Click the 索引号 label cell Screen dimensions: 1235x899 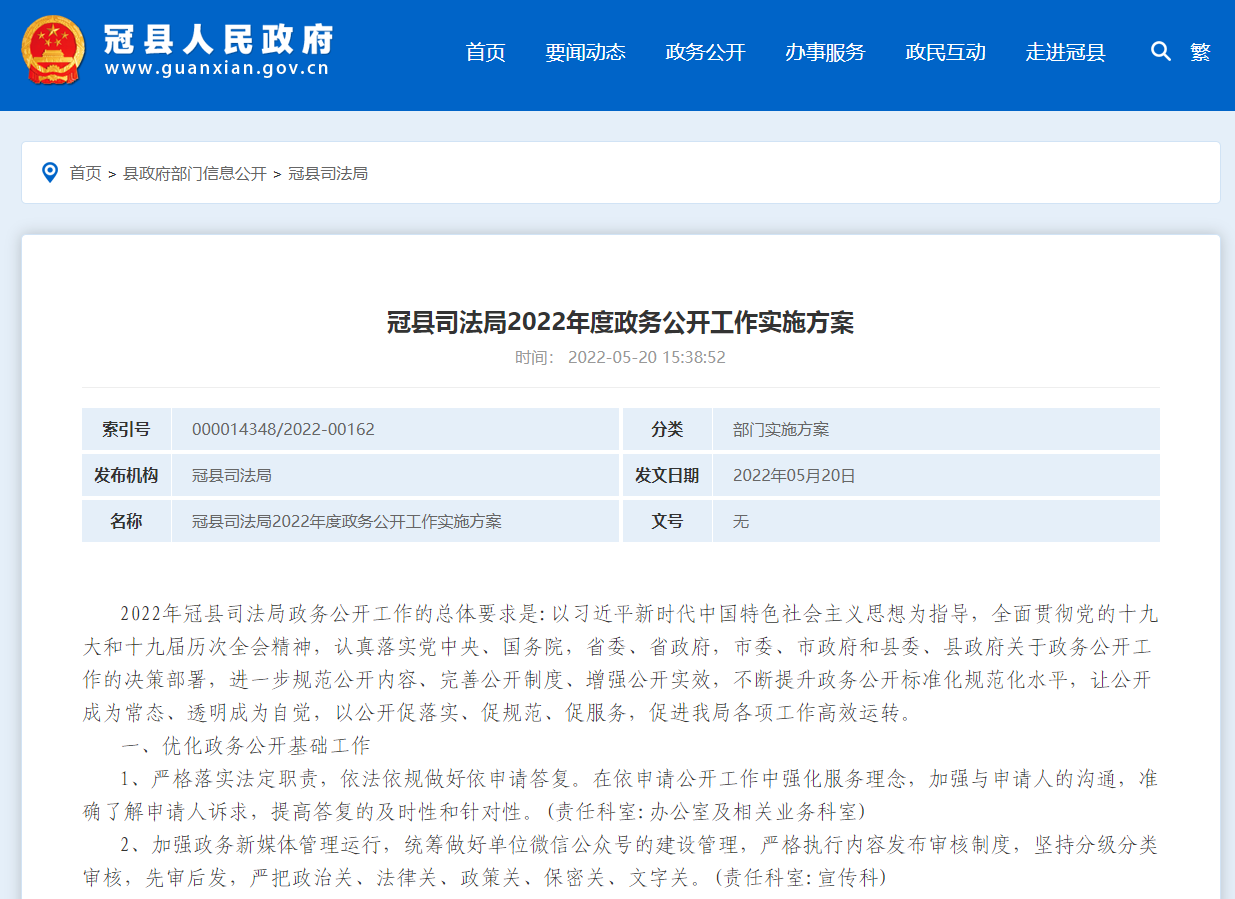coord(126,429)
